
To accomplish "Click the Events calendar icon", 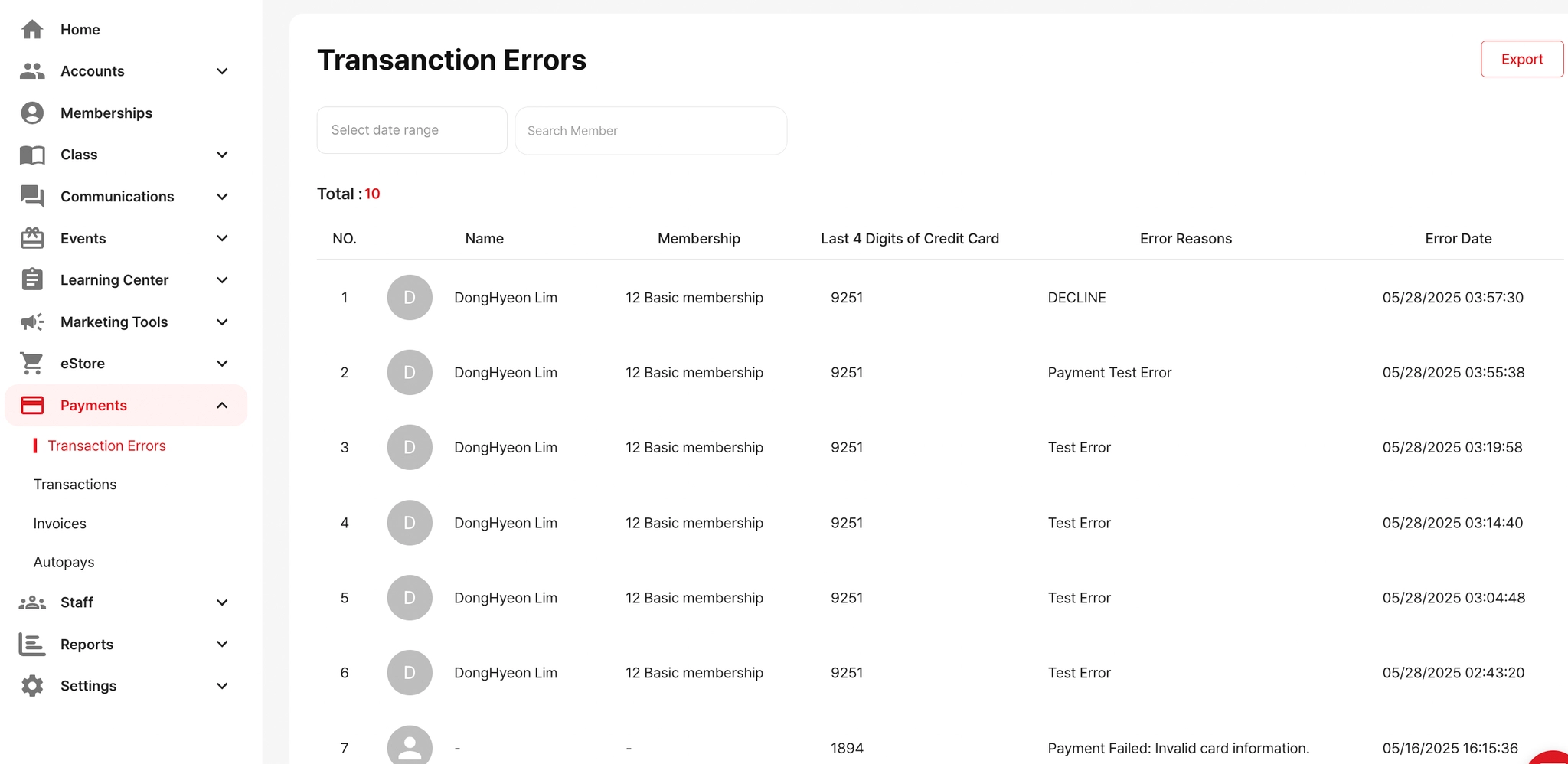I will pyautogui.click(x=32, y=238).
